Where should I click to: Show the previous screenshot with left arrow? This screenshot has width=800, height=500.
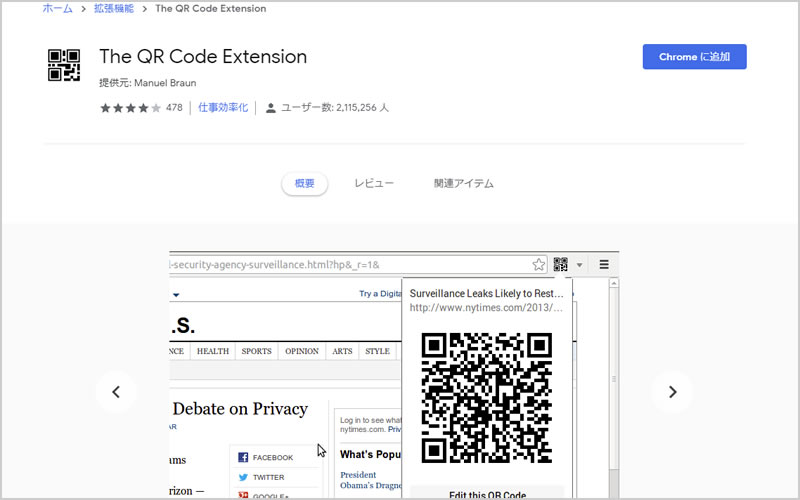click(116, 392)
